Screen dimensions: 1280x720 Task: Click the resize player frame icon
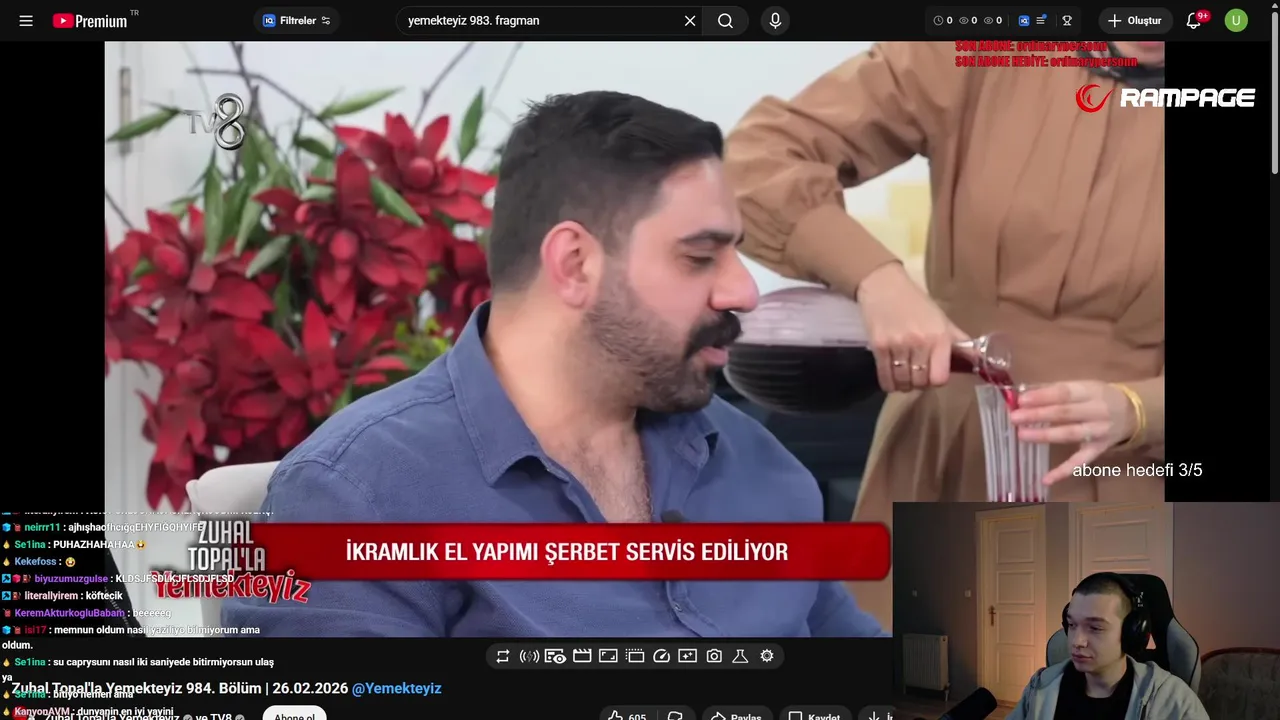pyautogui.click(x=608, y=656)
